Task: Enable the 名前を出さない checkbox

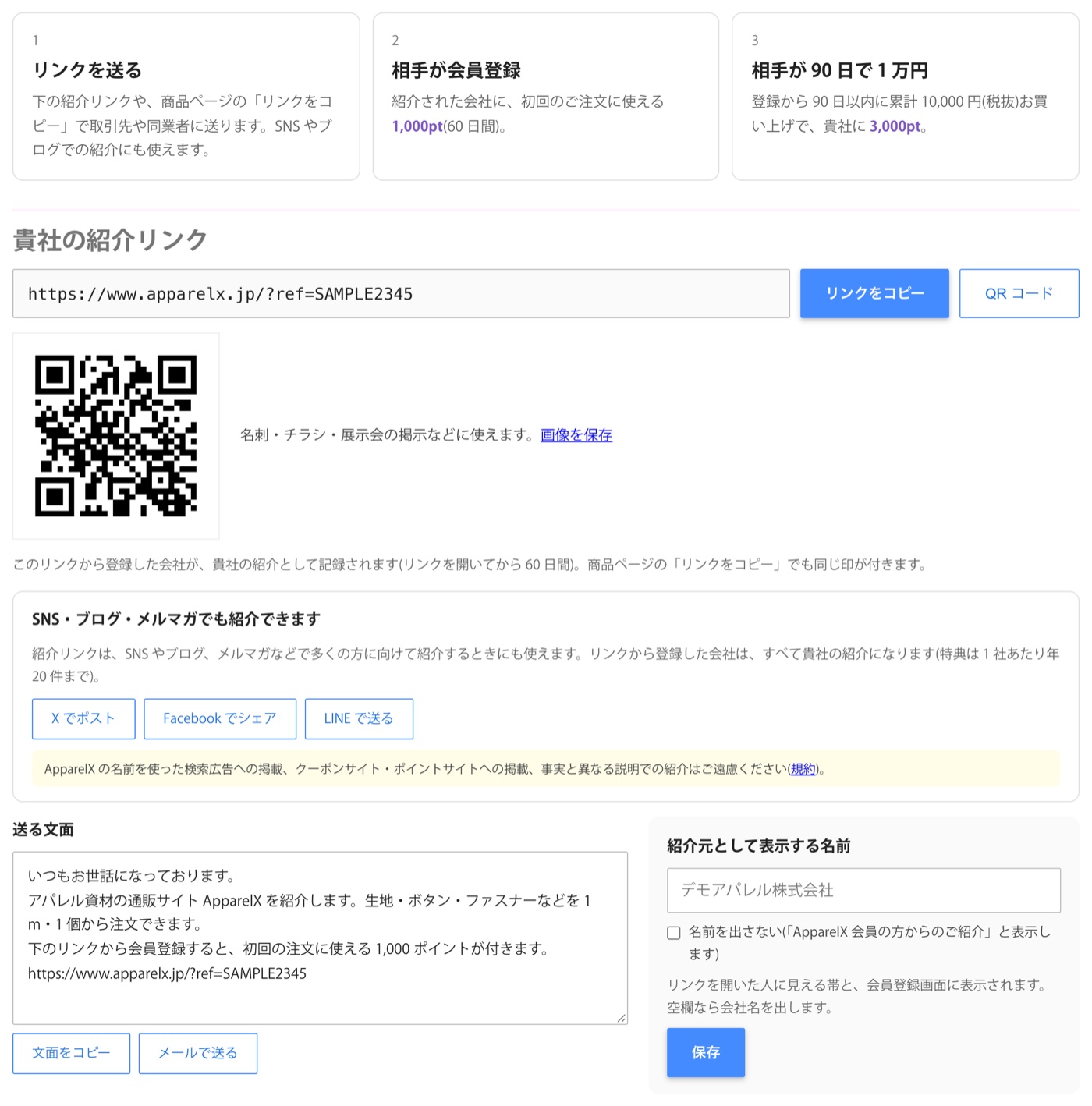Action: click(x=674, y=933)
